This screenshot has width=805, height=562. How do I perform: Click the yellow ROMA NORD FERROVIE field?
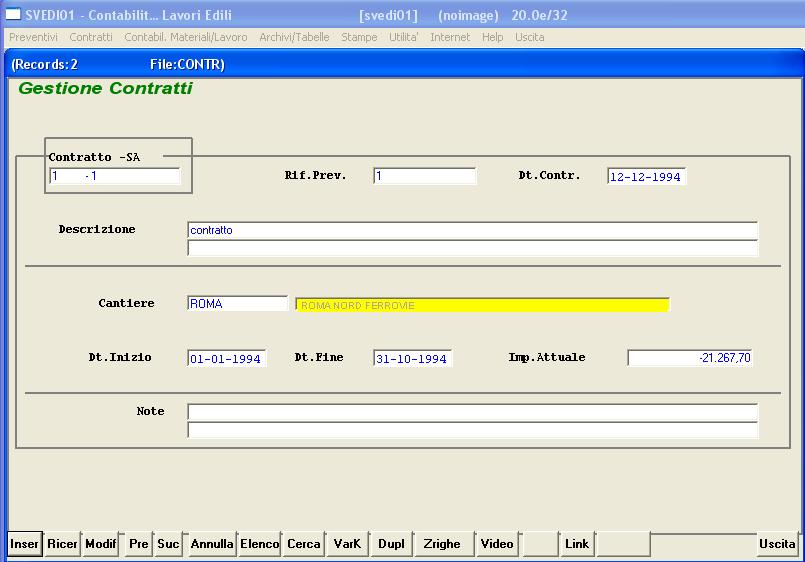point(483,305)
